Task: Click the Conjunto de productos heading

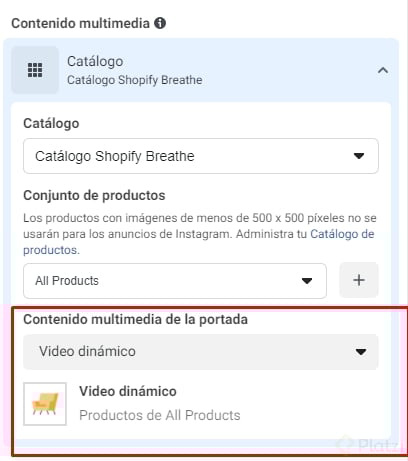Action: point(94,195)
